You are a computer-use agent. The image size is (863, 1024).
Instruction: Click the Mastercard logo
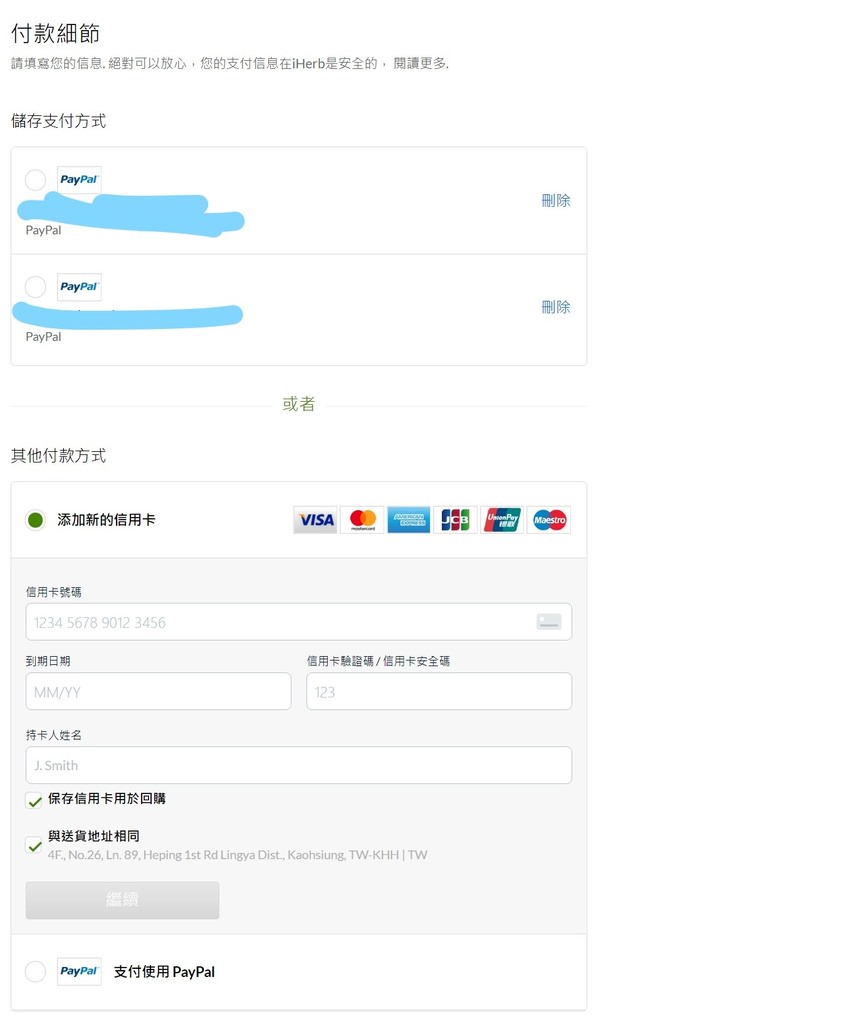(x=363, y=520)
